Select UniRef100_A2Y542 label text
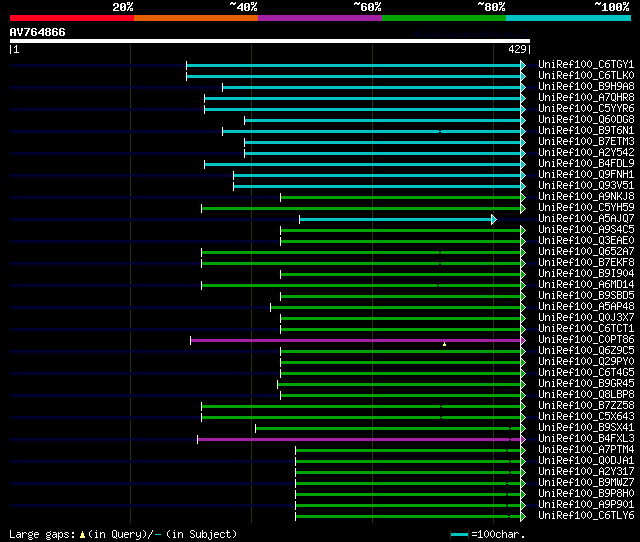 (586, 153)
